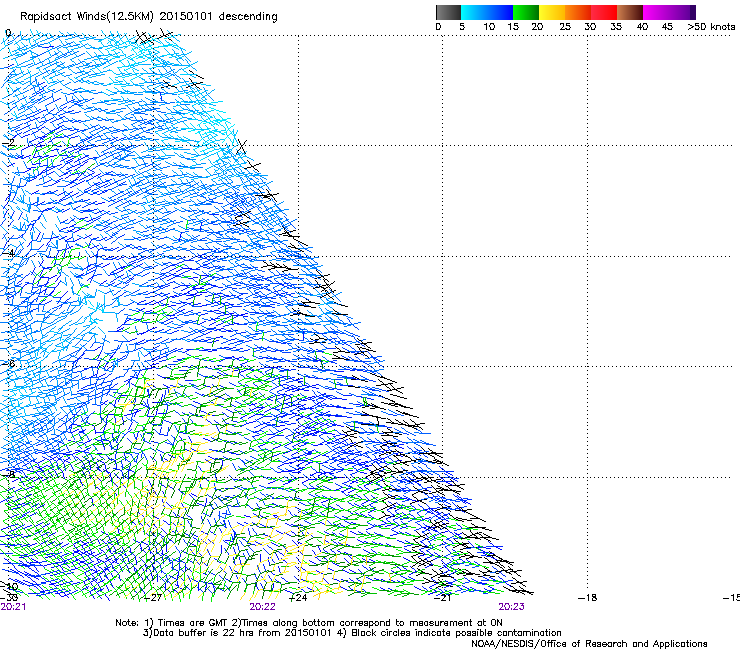Click the time label '20:21'
The width and height of the screenshot is (740, 650).
coord(13,607)
